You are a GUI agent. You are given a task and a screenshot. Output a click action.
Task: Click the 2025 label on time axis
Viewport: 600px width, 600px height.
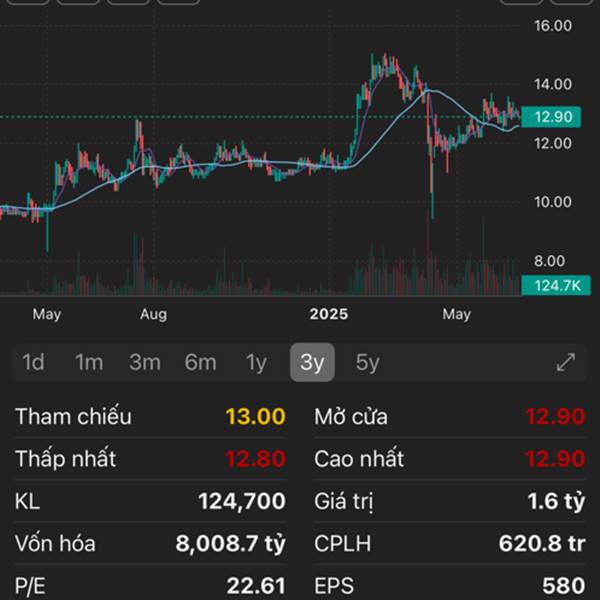click(329, 314)
